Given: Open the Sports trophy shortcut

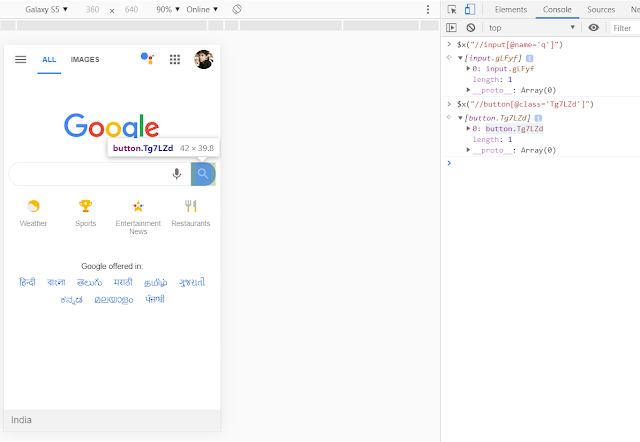Looking at the screenshot, I should pyautogui.click(x=85, y=213).
